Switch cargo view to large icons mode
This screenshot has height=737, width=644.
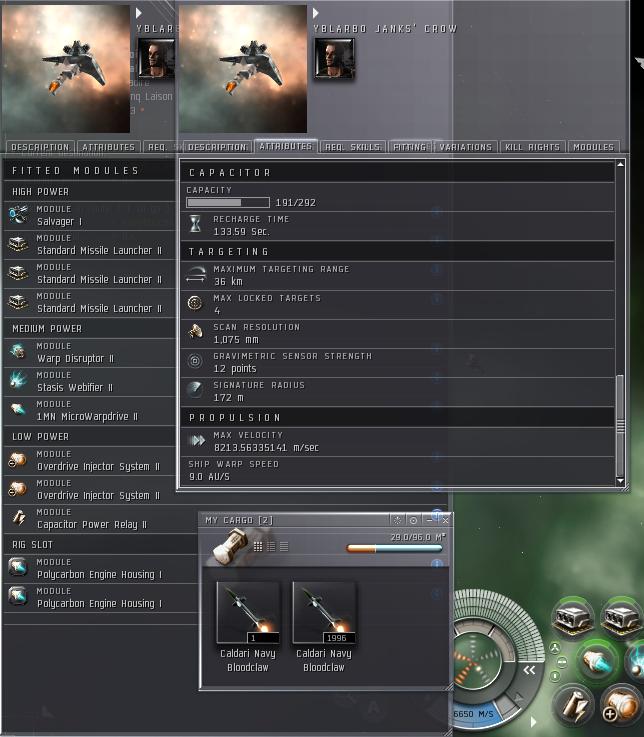pos(258,546)
